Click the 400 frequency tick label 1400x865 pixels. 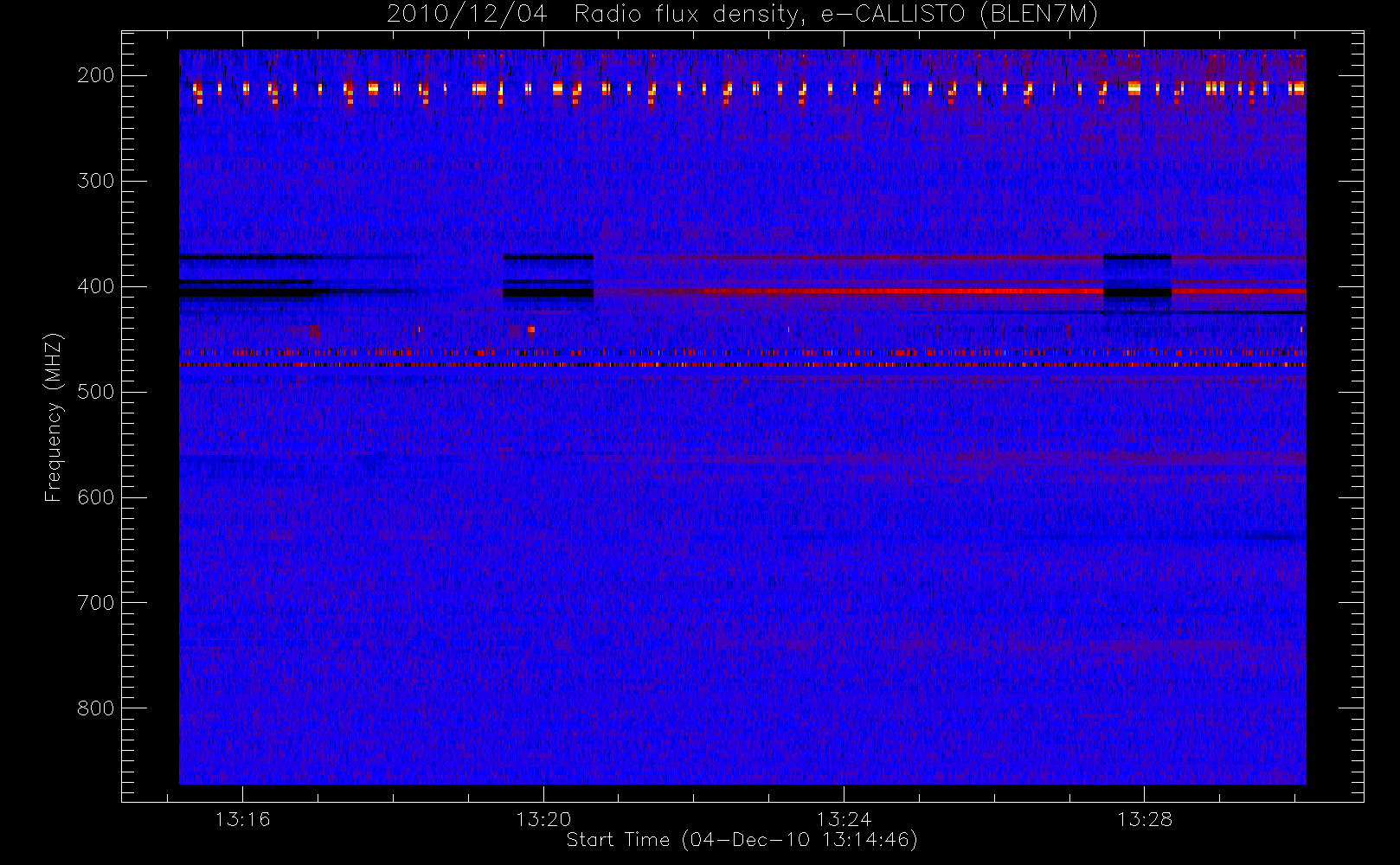96,286
